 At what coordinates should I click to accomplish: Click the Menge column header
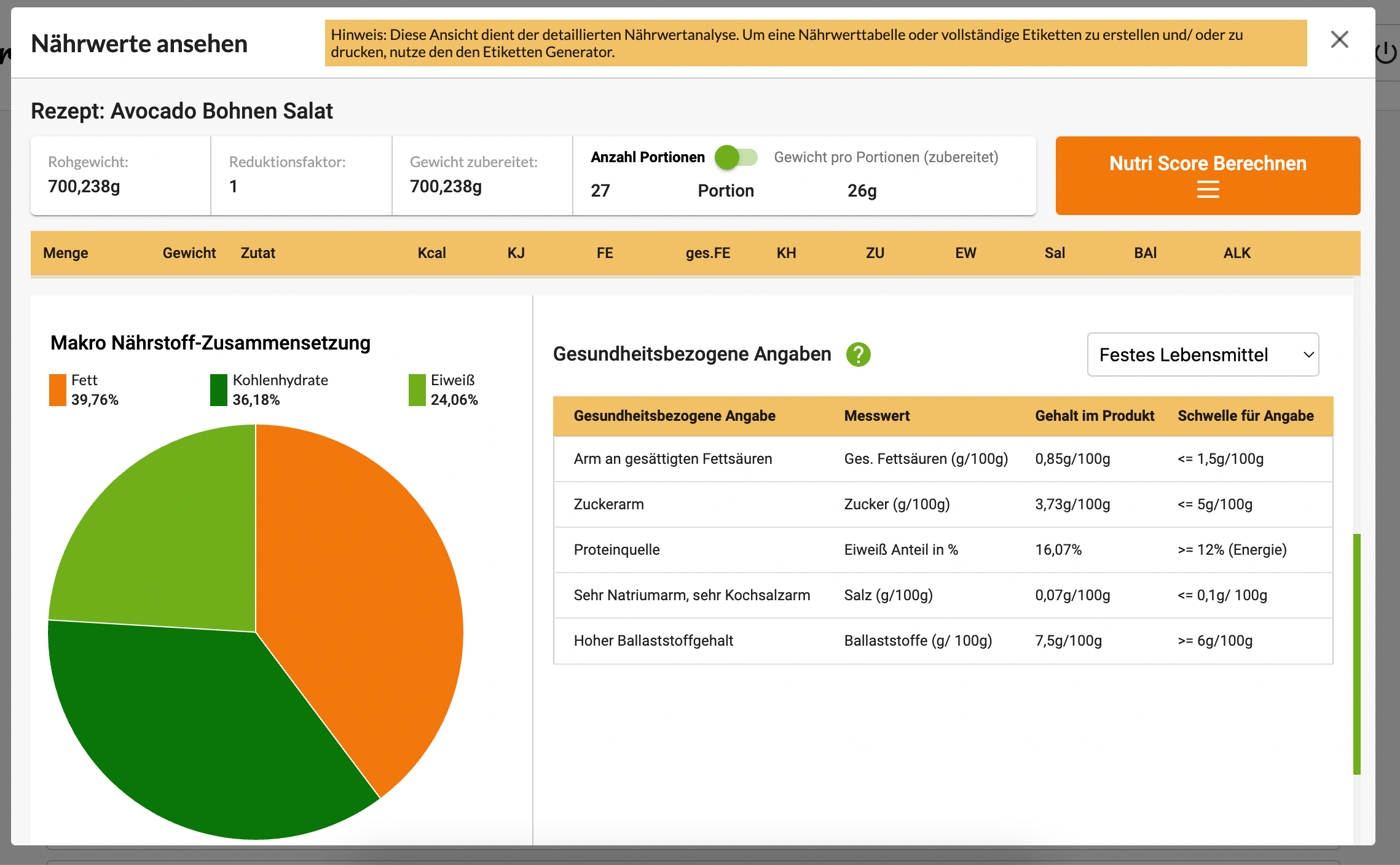(x=66, y=253)
